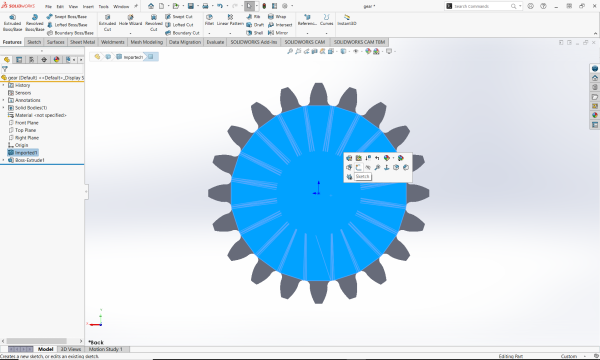Choose Boundary Boss/Base
Screen dimensions: 600x360
(70, 33)
